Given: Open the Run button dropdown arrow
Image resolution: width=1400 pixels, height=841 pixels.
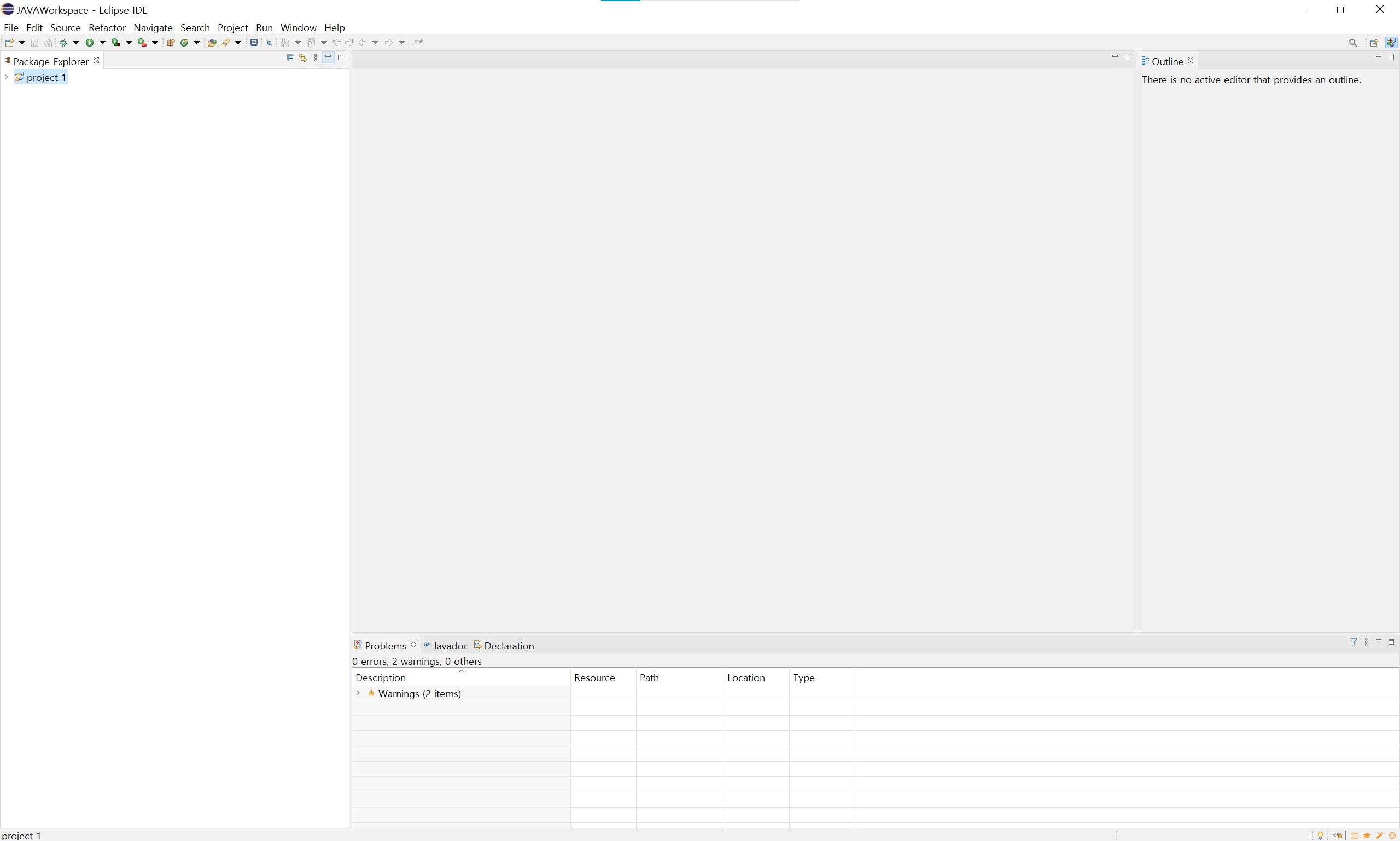Looking at the screenshot, I should click(x=102, y=43).
